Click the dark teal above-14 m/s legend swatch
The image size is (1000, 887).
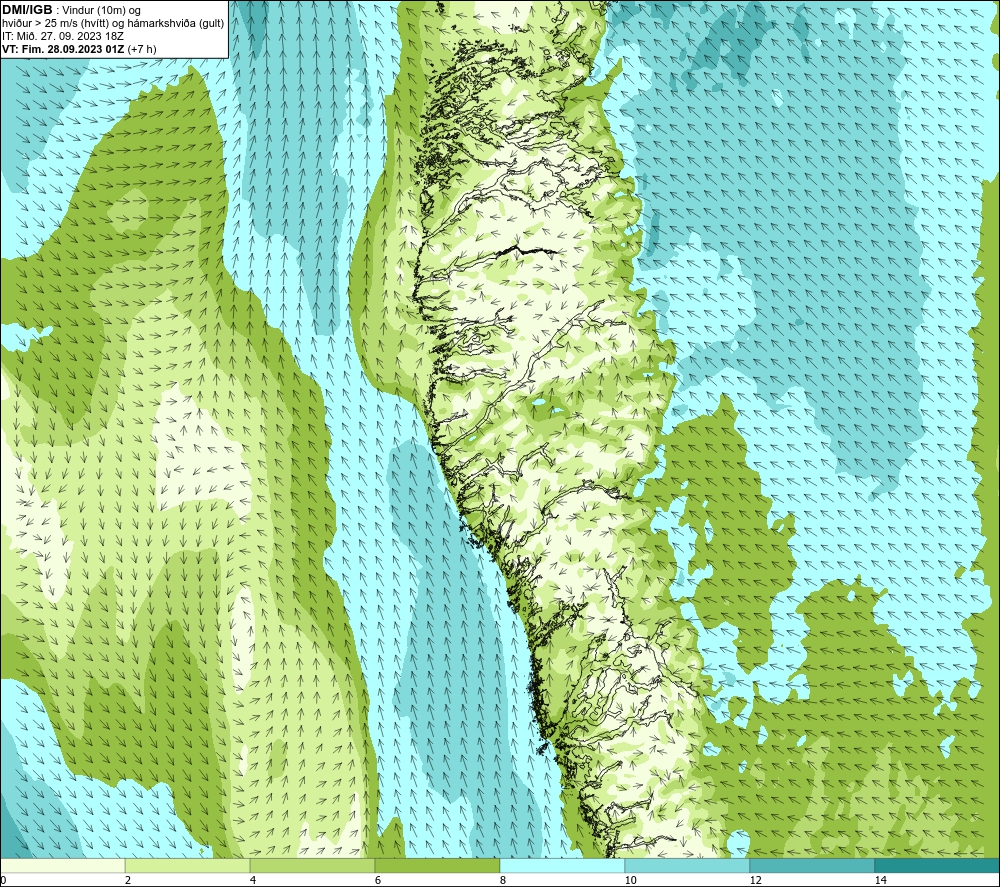click(x=938, y=865)
